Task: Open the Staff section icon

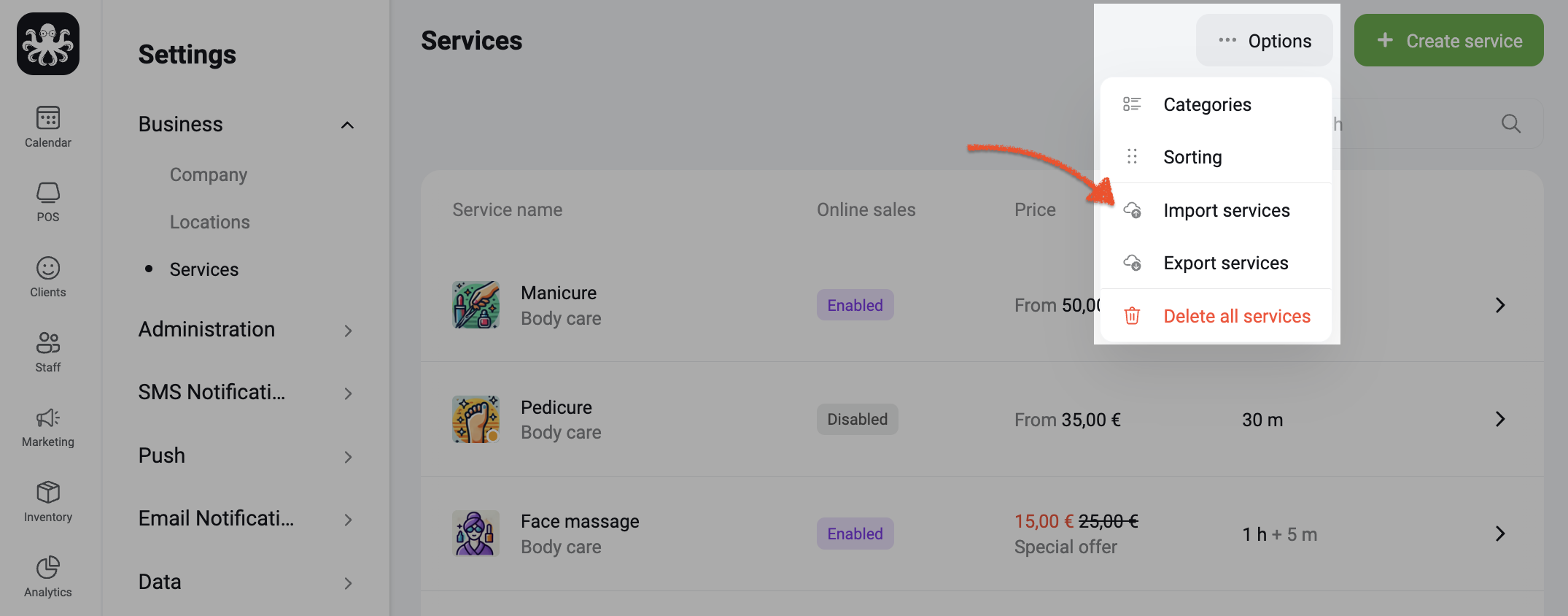Action: tap(48, 342)
